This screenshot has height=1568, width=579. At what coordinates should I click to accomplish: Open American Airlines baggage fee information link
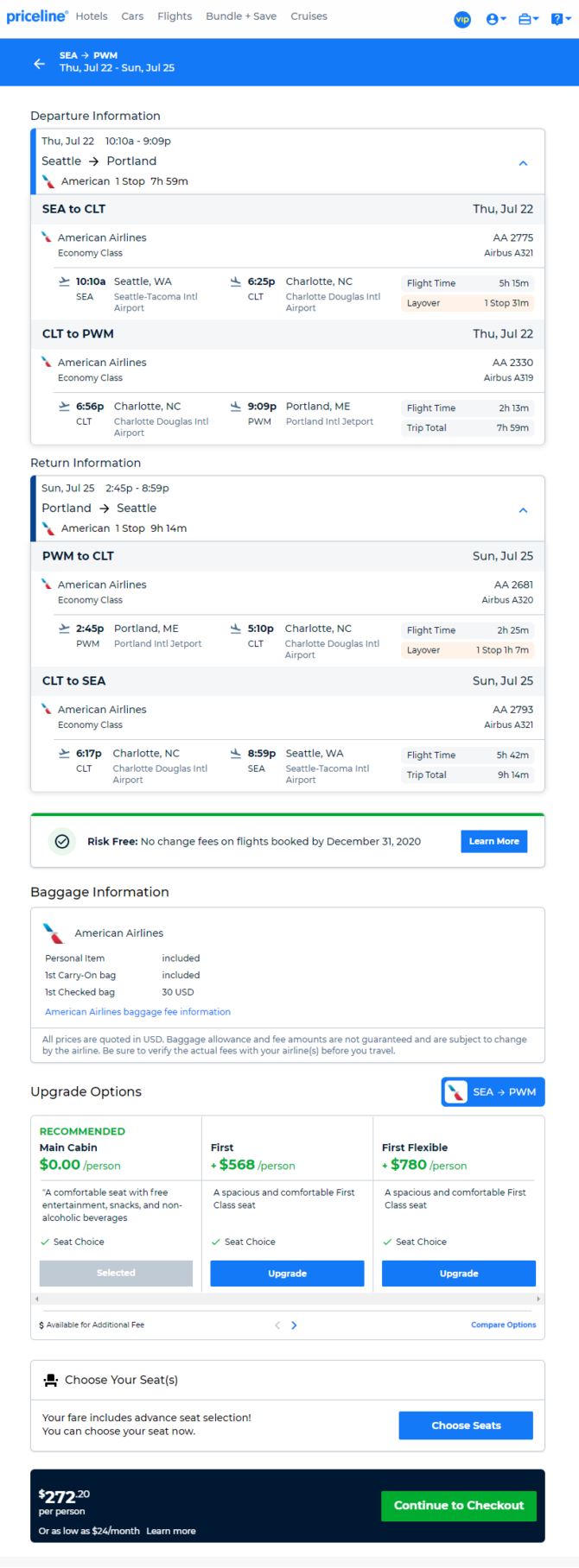coord(137,1012)
